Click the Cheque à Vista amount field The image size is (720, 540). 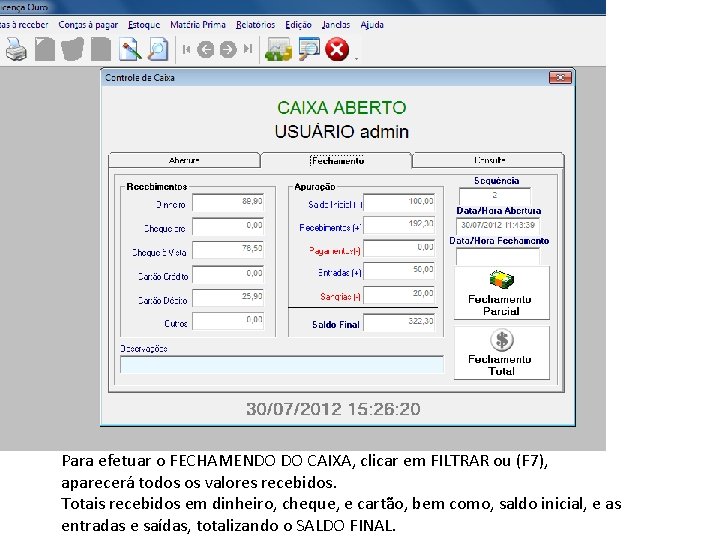pyautogui.click(x=228, y=250)
